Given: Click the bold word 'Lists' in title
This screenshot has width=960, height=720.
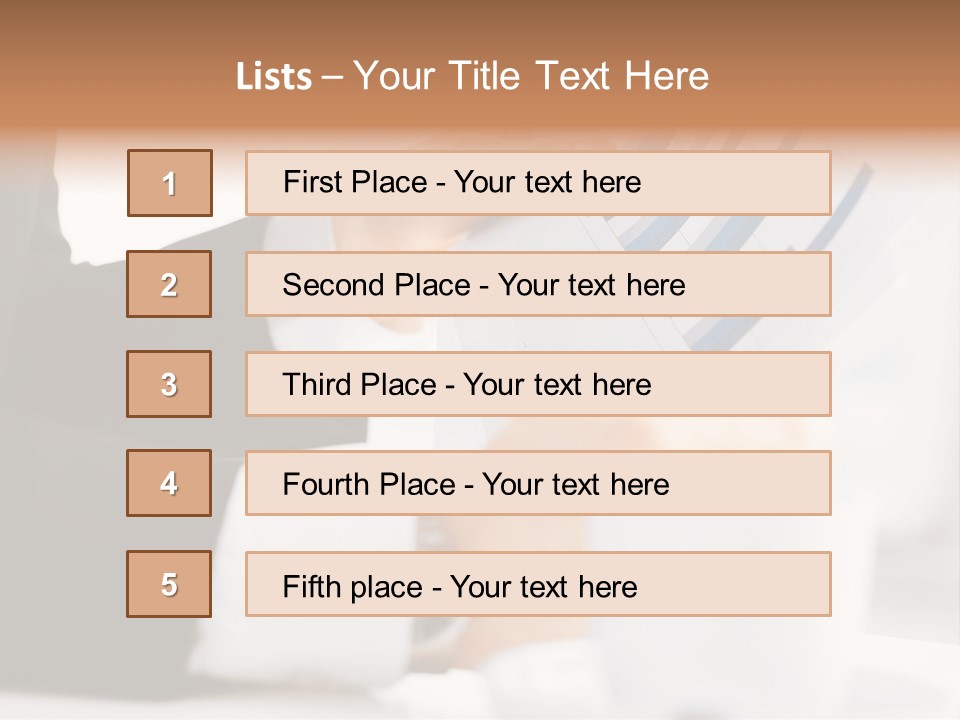Looking at the screenshot, I should pos(274,77).
